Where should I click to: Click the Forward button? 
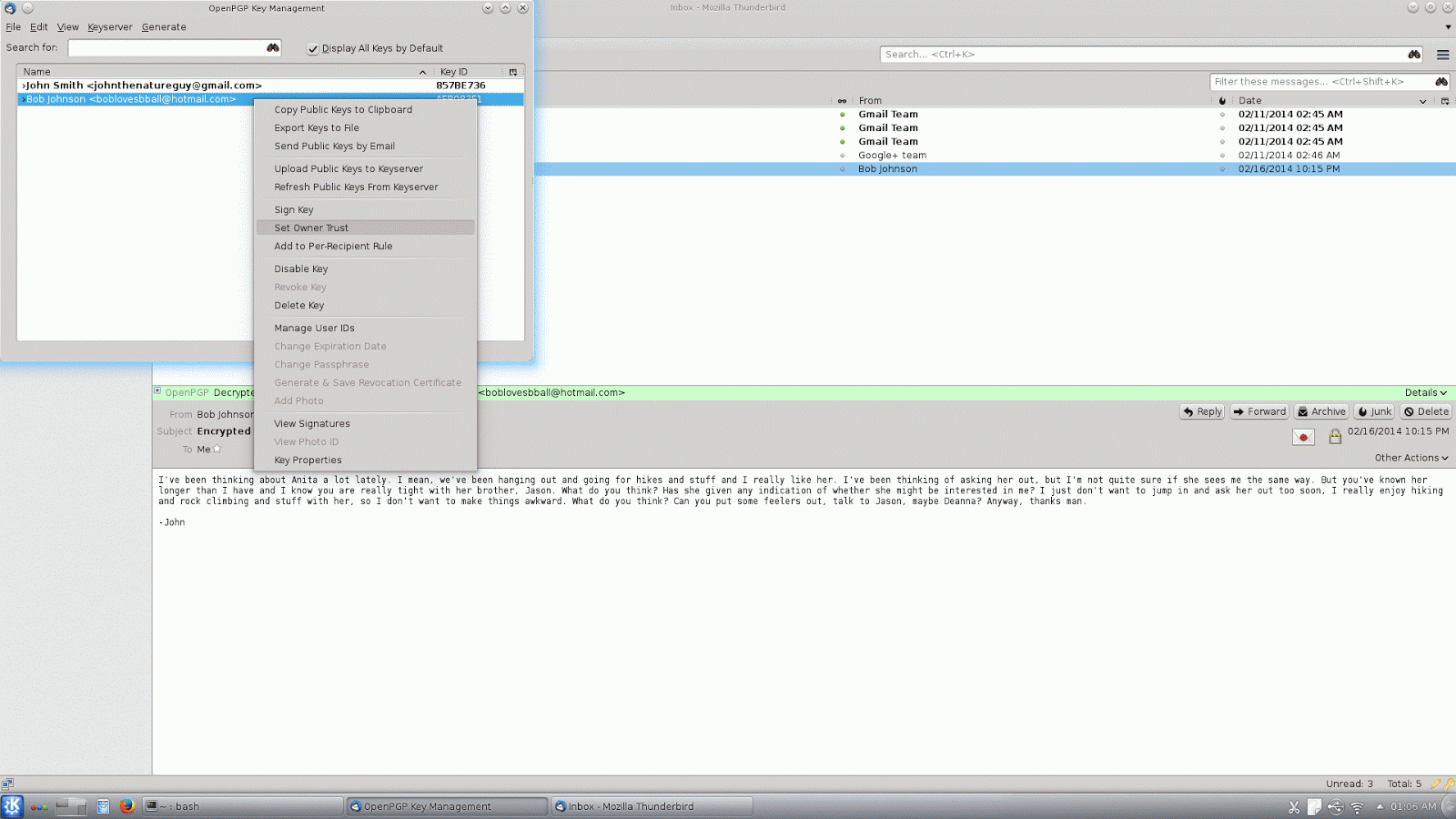coord(1259,412)
